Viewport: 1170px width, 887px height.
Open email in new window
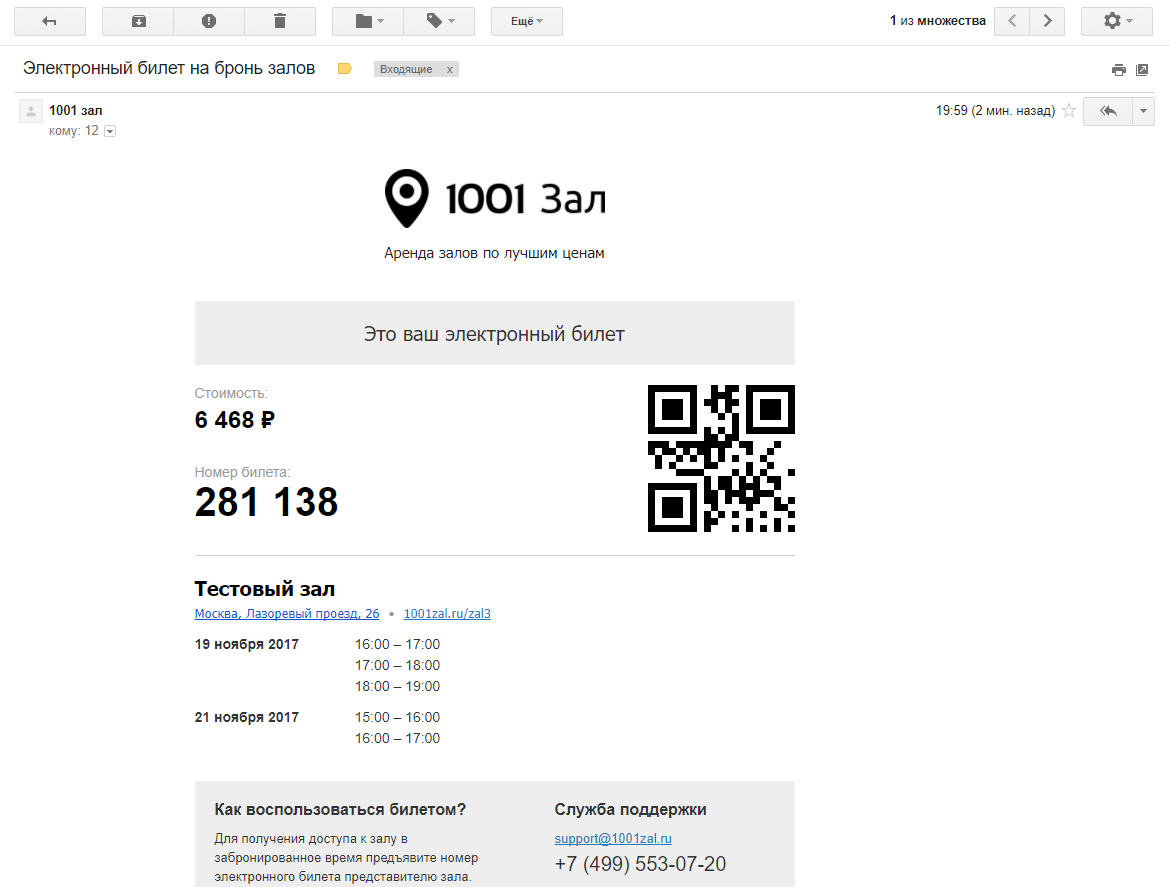point(1143,69)
